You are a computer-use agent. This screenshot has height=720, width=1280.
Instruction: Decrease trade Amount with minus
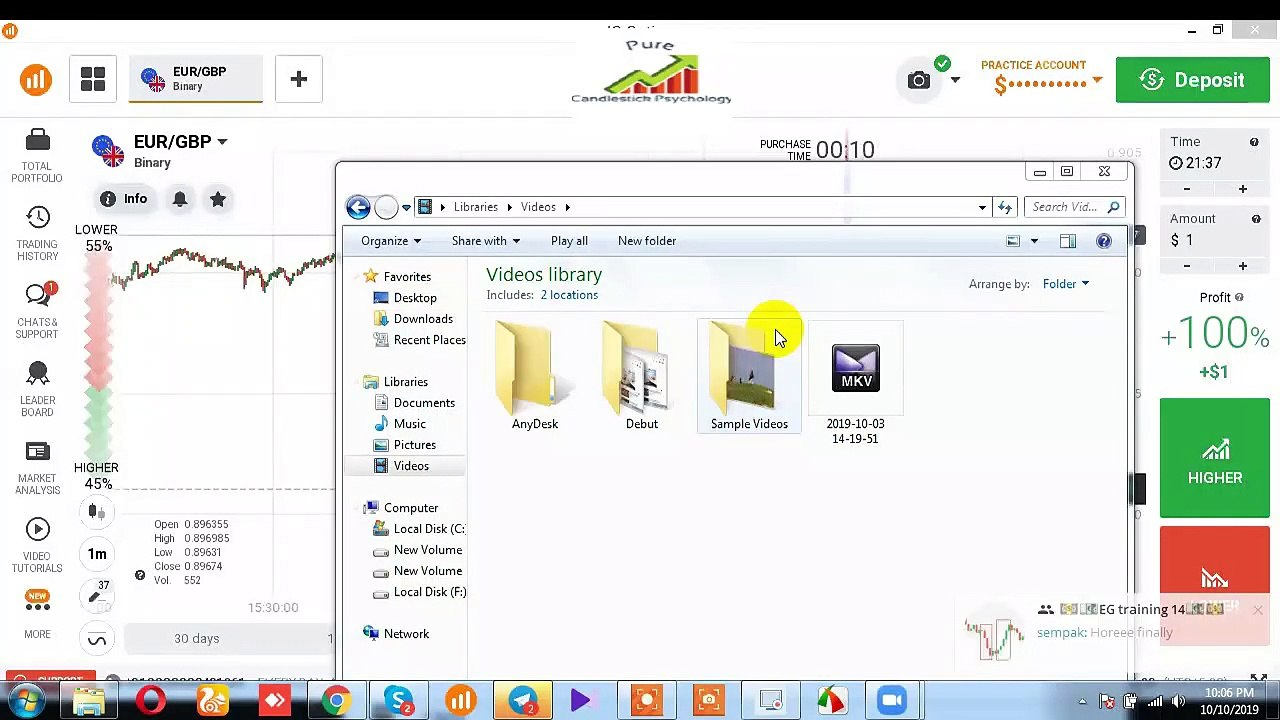(x=1187, y=266)
